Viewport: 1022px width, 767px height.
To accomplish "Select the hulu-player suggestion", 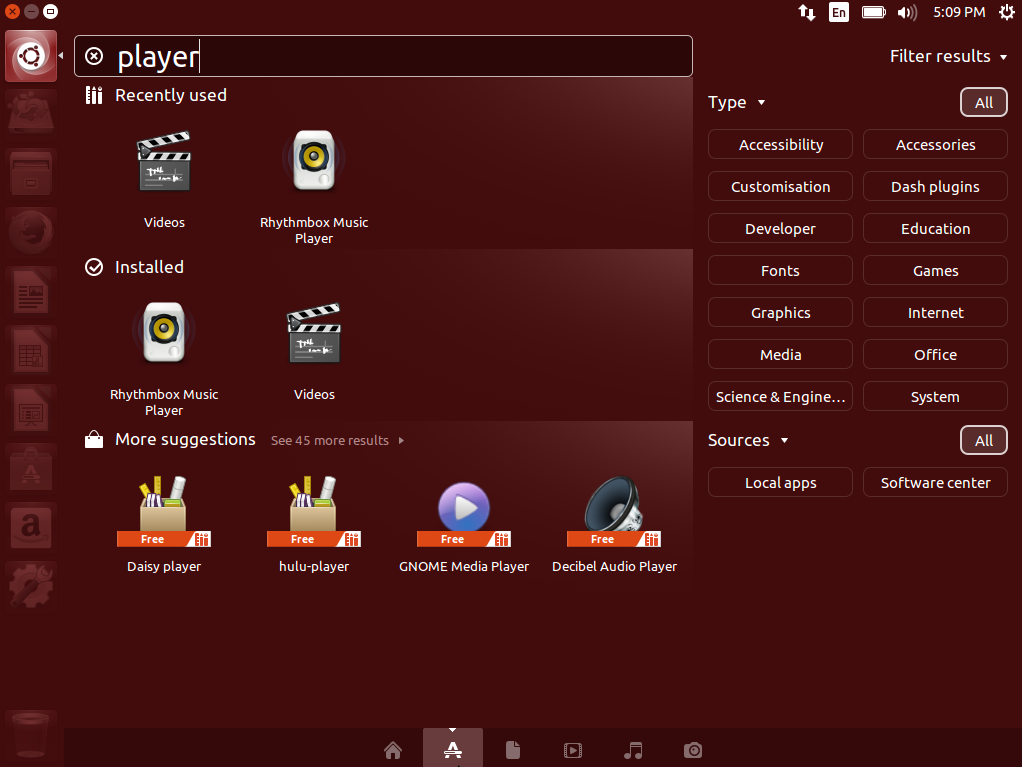I will [314, 521].
